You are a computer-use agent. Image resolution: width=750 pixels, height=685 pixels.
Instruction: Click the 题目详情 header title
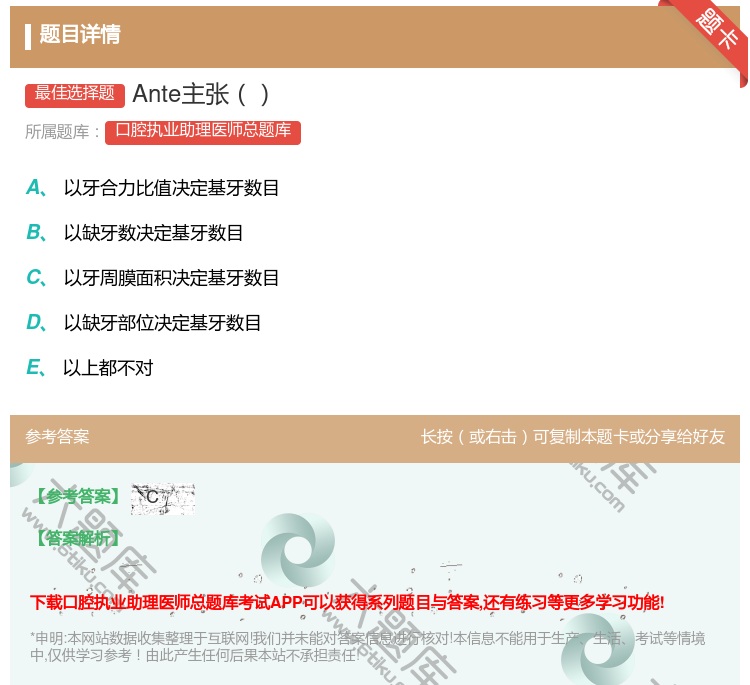tap(80, 34)
